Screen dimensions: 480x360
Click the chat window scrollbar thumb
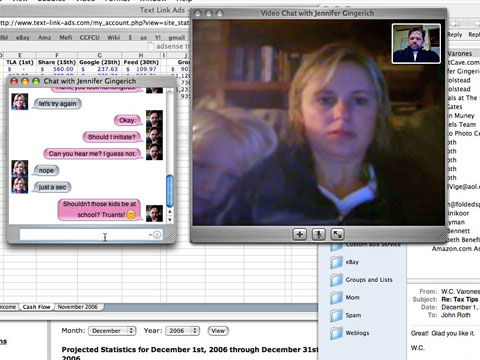pyautogui.click(x=169, y=191)
